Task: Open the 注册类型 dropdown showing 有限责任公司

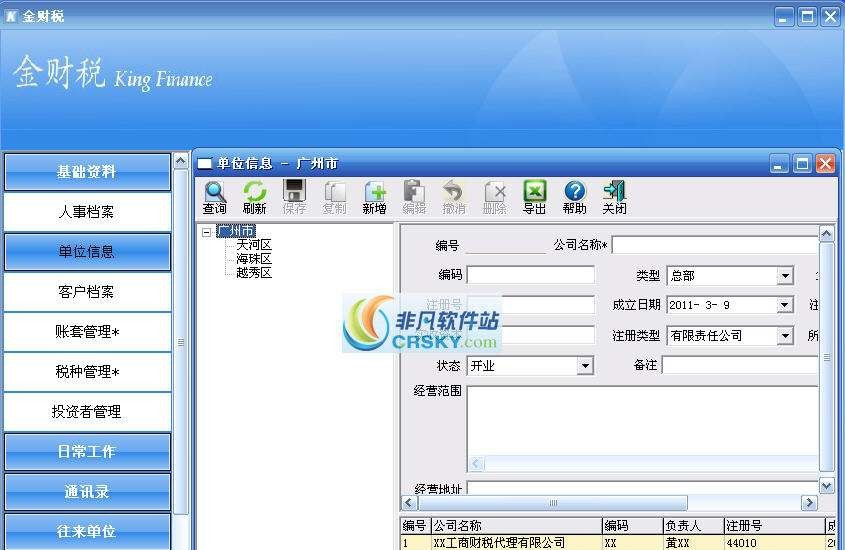Action: click(x=785, y=336)
